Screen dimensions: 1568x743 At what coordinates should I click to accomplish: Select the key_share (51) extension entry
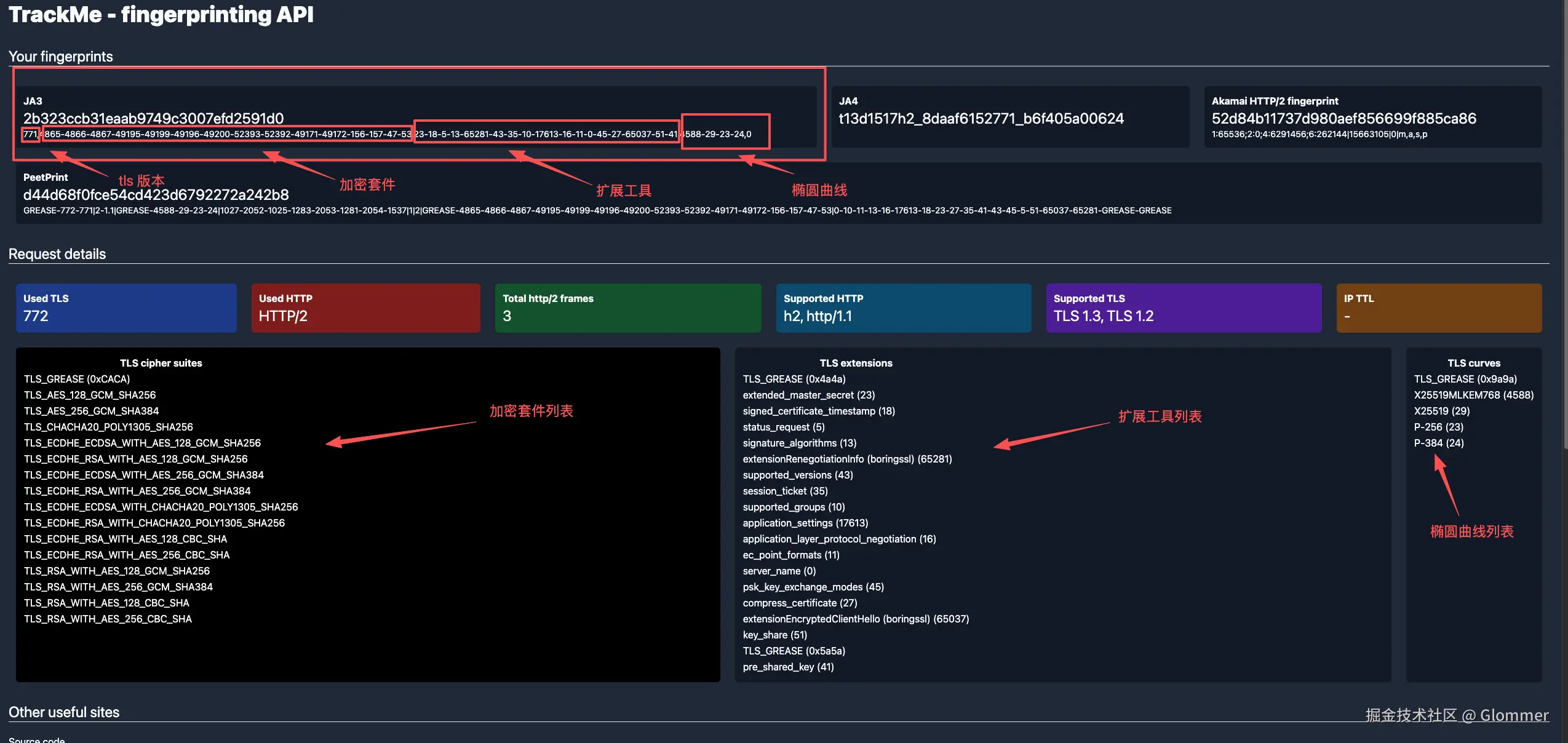(774, 635)
